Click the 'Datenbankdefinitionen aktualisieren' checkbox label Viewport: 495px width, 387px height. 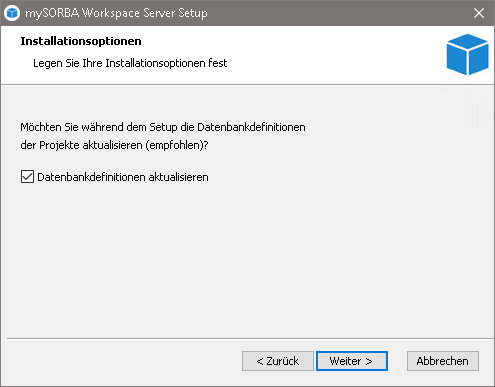123,177
